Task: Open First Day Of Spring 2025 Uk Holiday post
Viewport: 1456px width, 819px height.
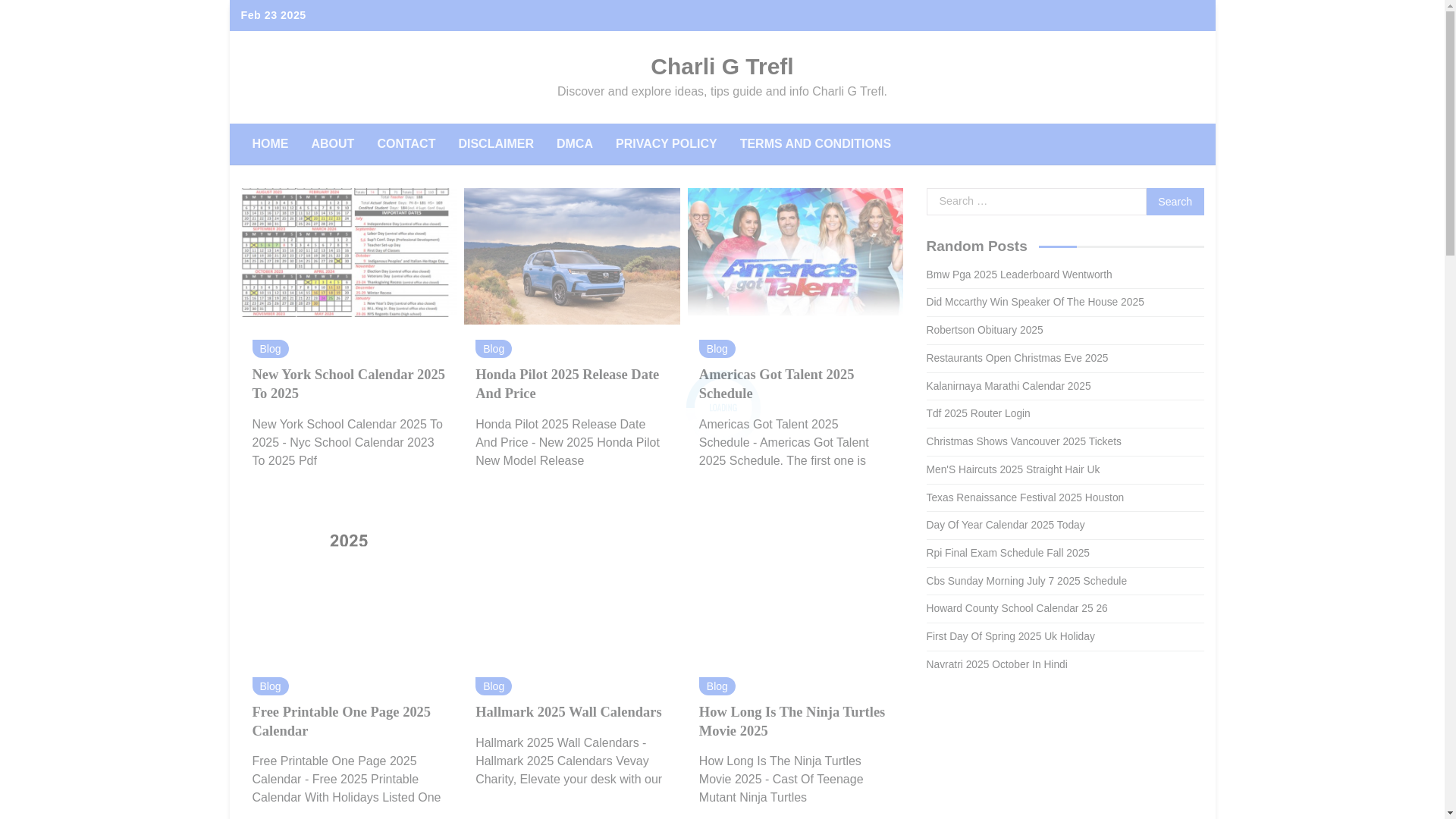Action: pyautogui.click(x=1011, y=636)
